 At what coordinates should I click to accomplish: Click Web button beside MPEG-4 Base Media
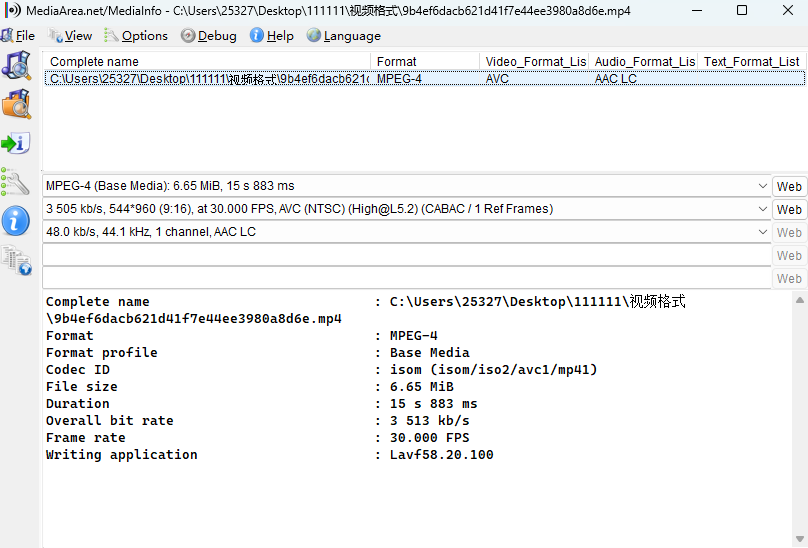coord(789,187)
